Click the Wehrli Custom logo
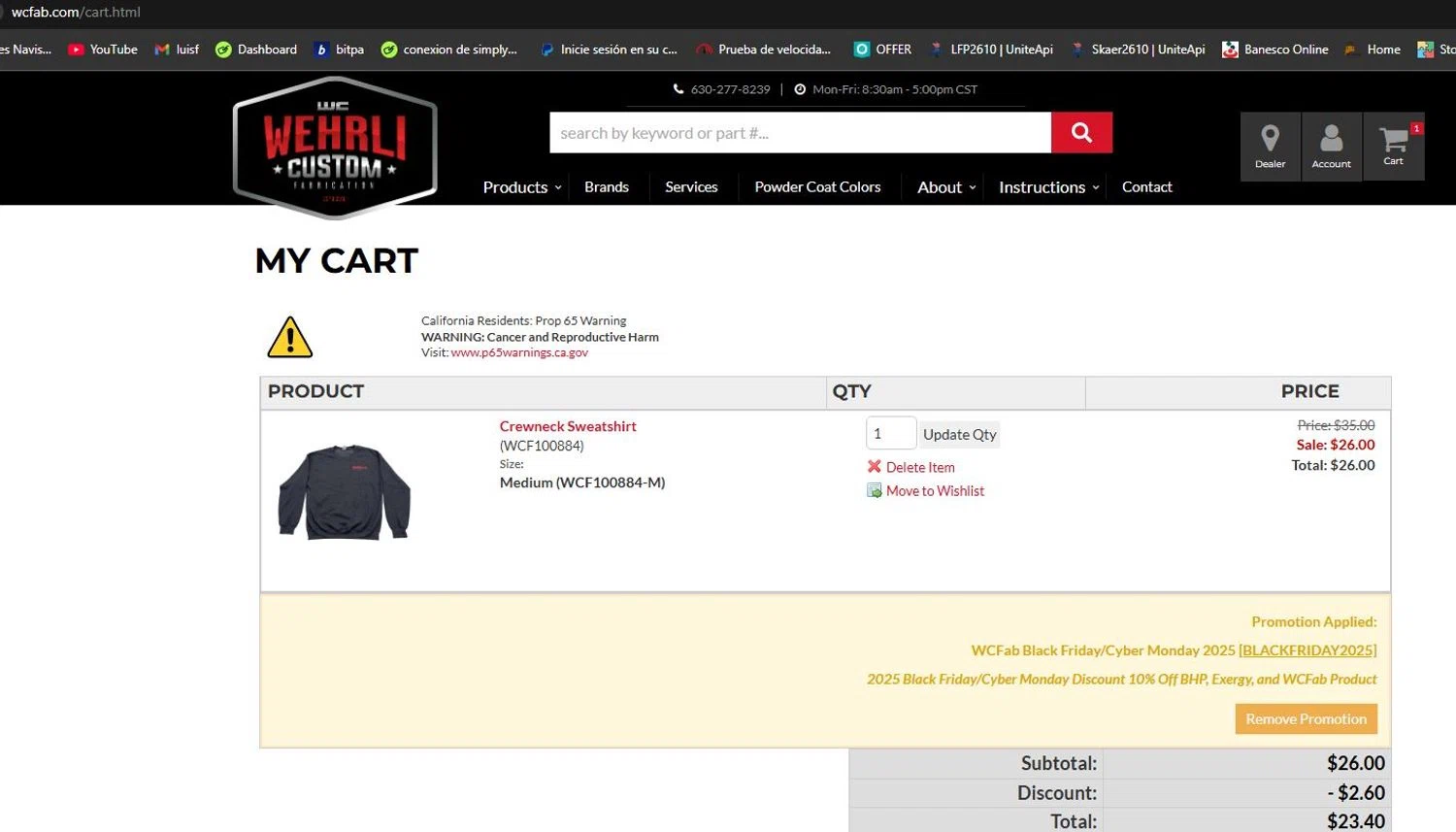Image resolution: width=1456 pixels, height=832 pixels. pyautogui.click(x=335, y=147)
